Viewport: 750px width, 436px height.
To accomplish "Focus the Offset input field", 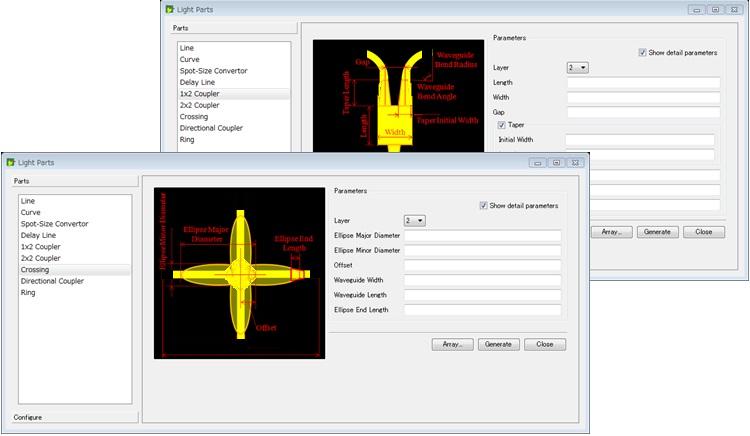I will click(483, 265).
